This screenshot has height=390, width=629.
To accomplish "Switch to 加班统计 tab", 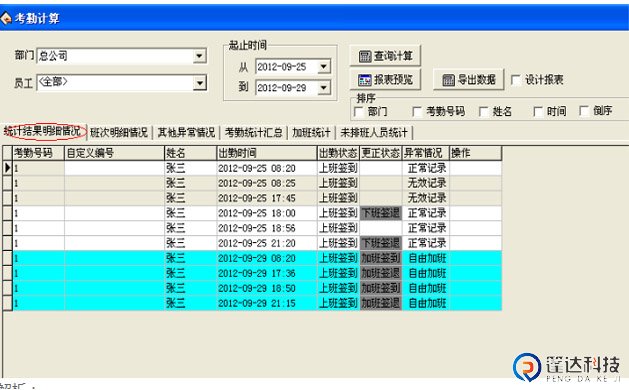I will [311, 132].
